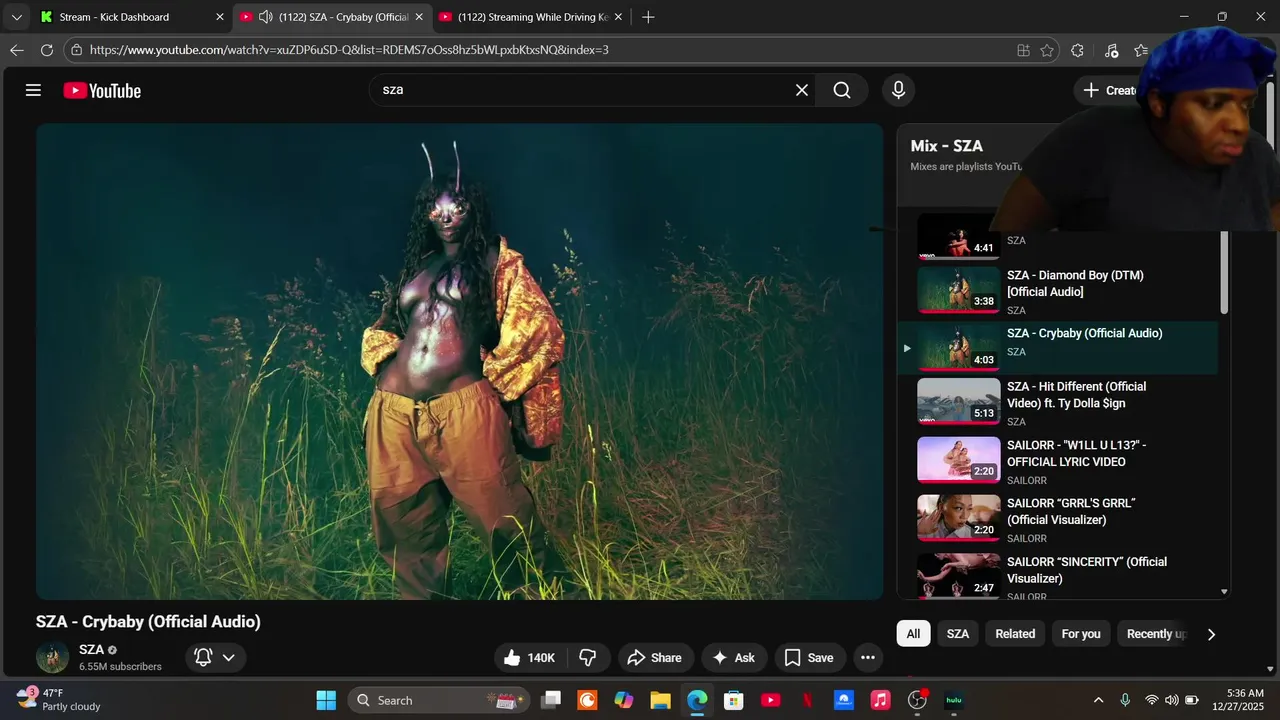Viewport: 1280px width, 720px height.
Task: Click the taskbar Search box
Action: (x=438, y=700)
